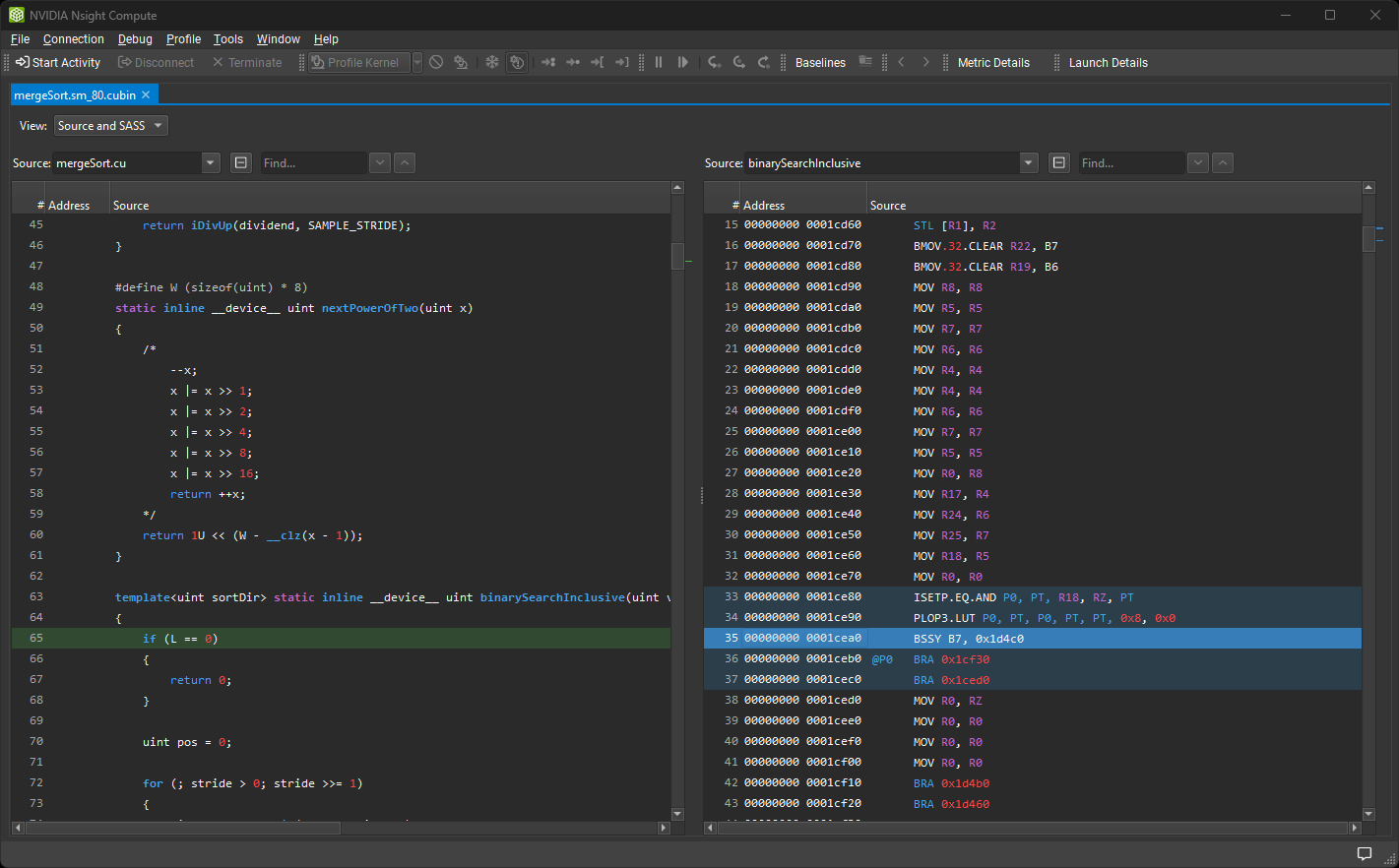Viewport: 1399px width, 868px height.
Task: Click the Metric Details button
Action: pyautogui.click(x=992, y=62)
